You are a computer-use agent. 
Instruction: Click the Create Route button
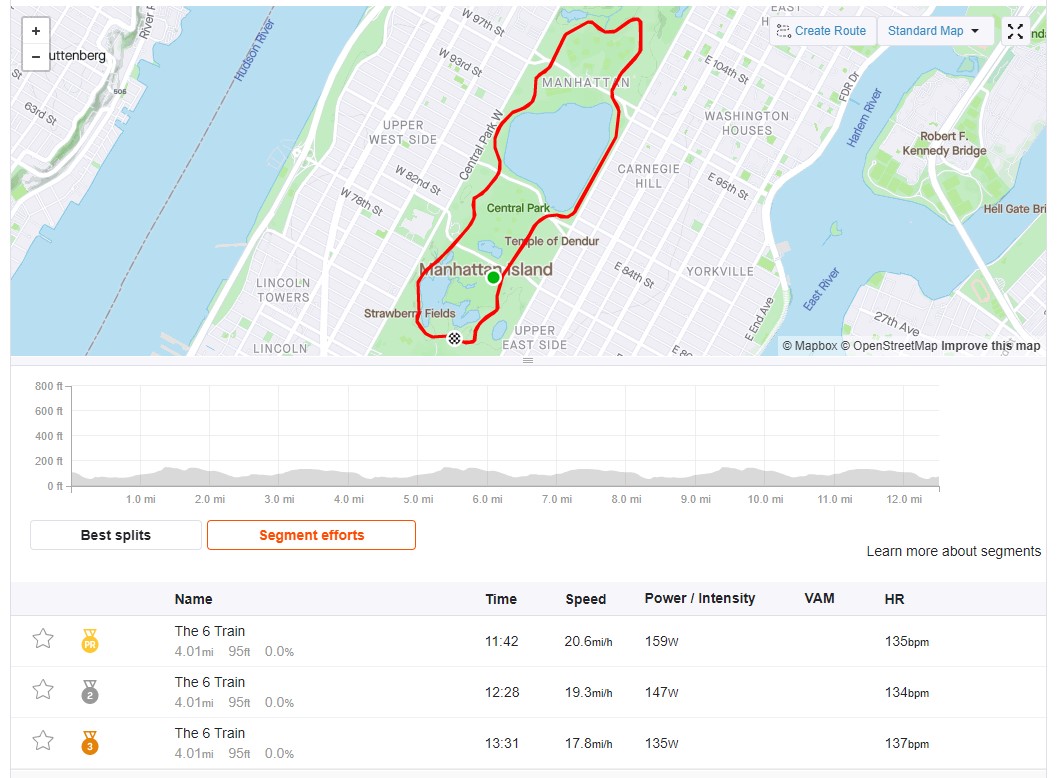point(822,31)
